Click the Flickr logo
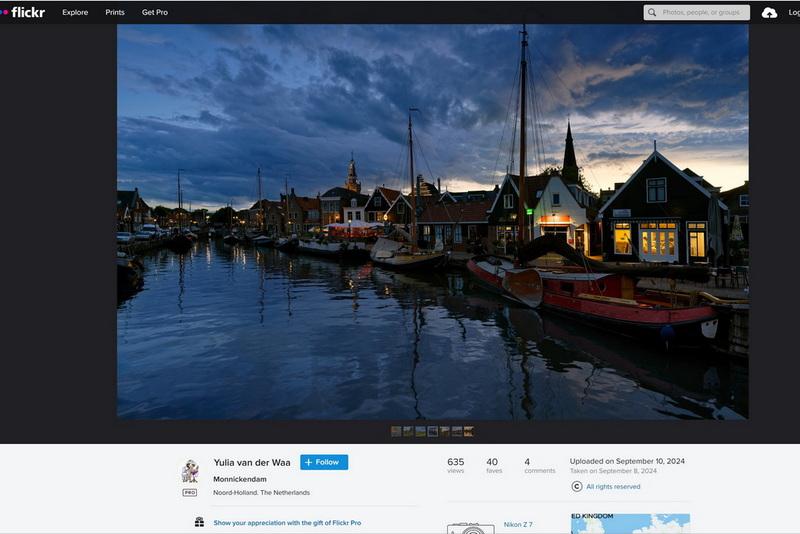 23,12
